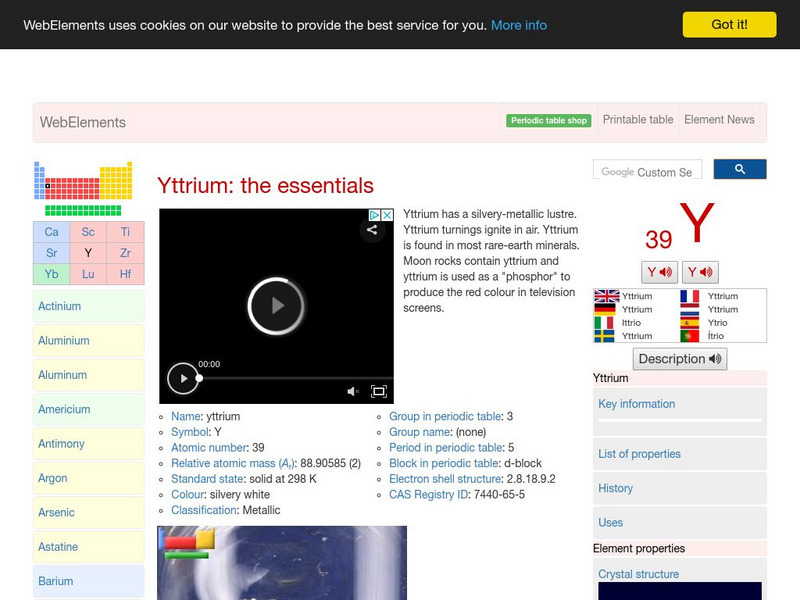
Task: Click the Dutch flag icon
Action: pyautogui.click(x=690, y=309)
